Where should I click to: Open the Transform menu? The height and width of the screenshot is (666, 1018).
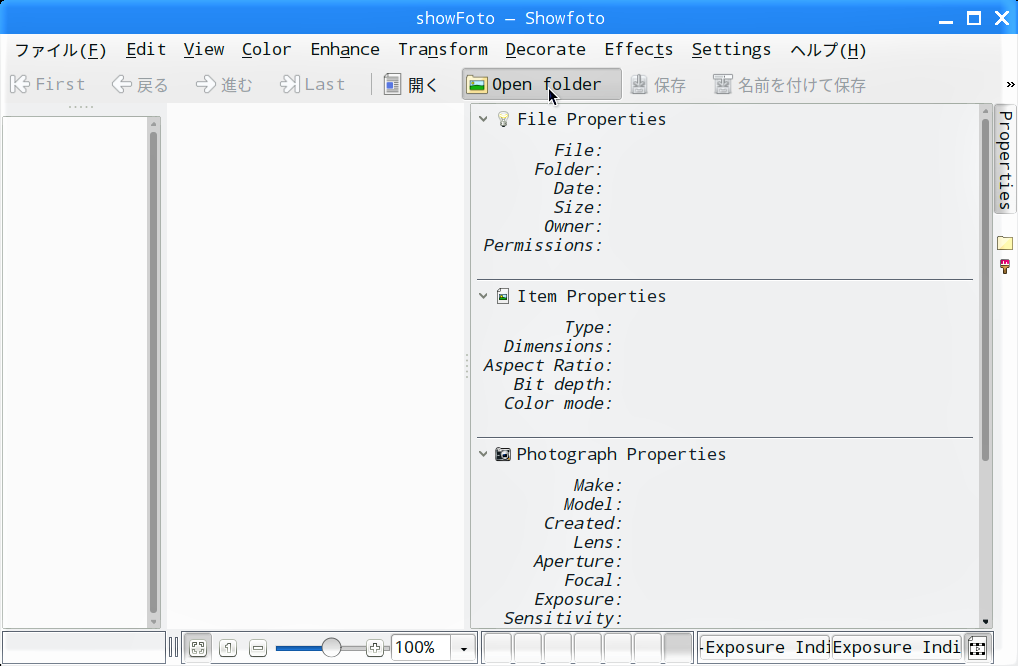(x=443, y=50)
